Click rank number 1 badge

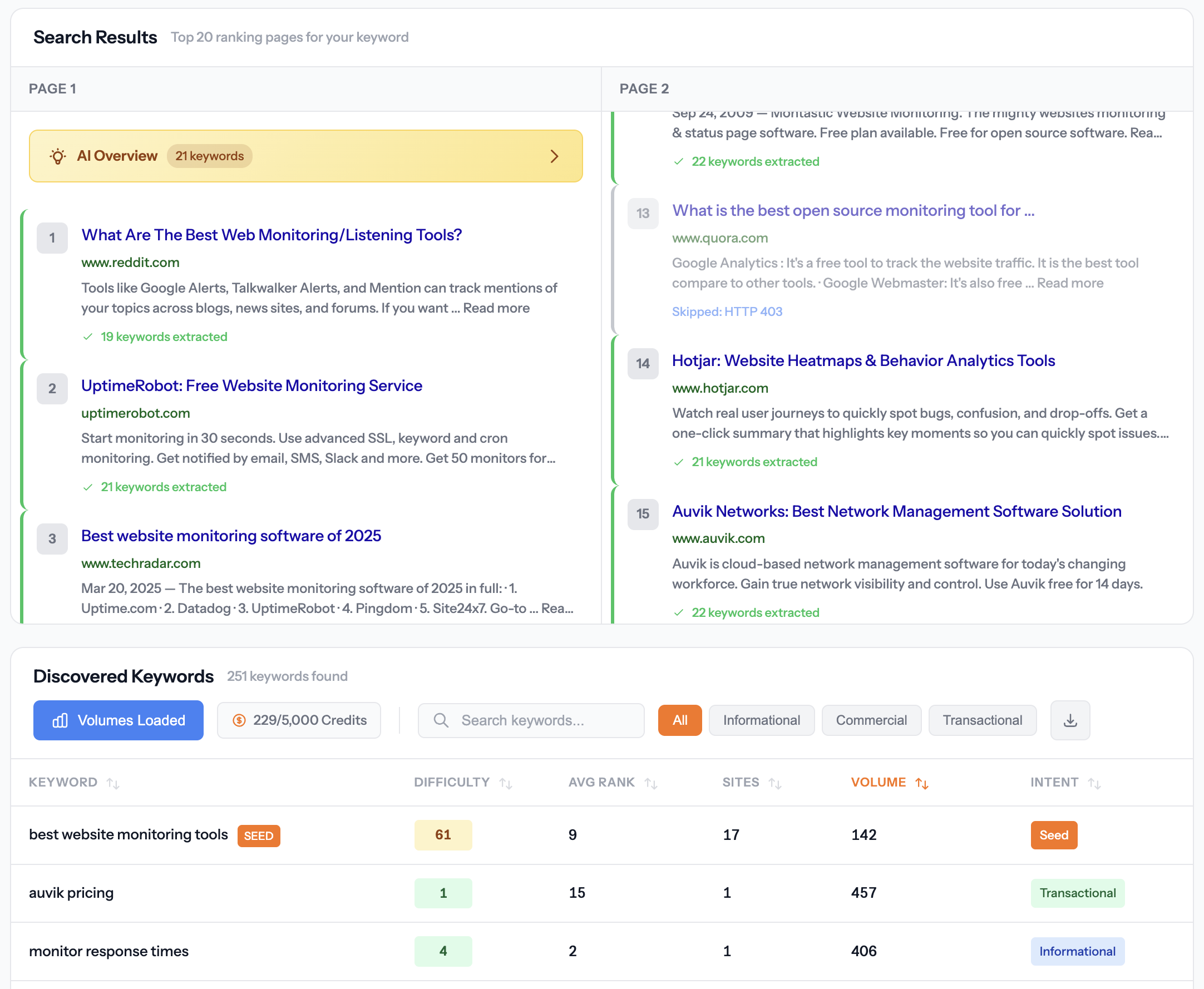(x=52, y=238)
